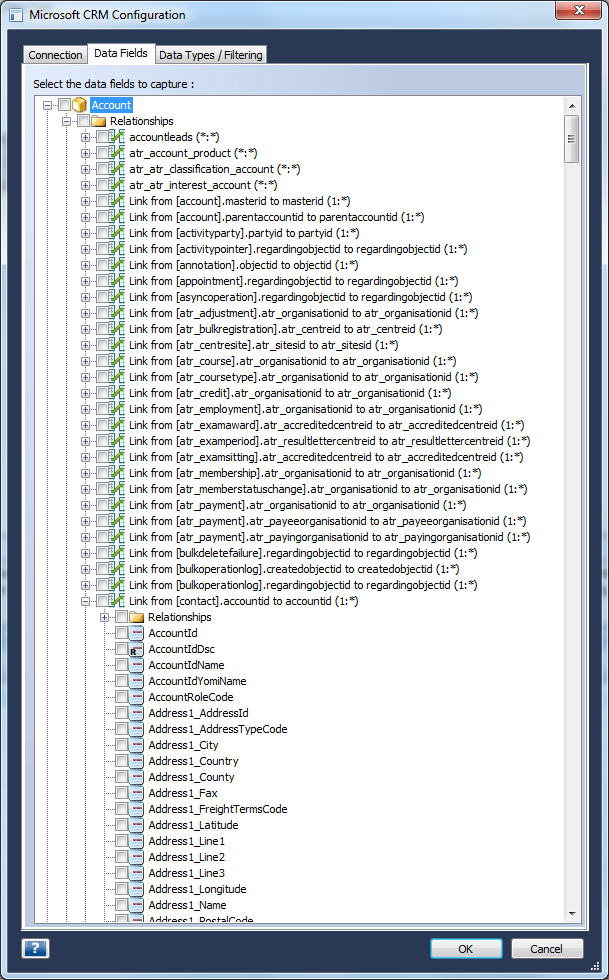
Task: Click the Cancel button
Action: point(546,948)
